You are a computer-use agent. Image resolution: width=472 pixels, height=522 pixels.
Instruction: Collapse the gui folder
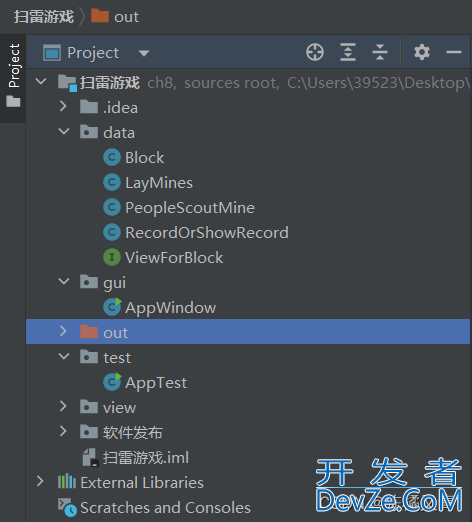(x=64, y=281)
